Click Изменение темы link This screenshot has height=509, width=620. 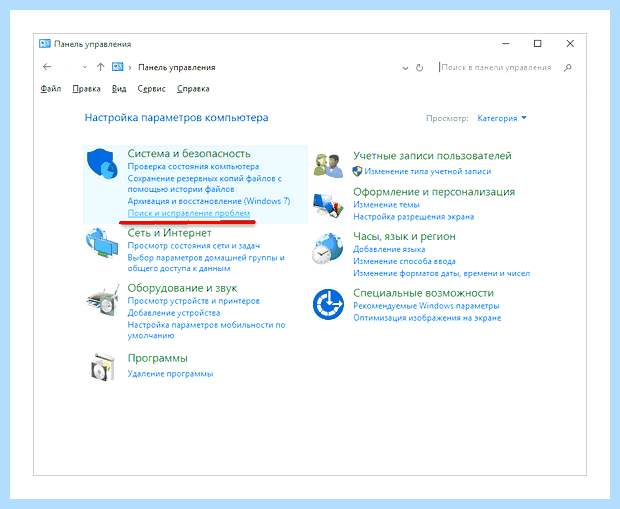coord(386,205)
